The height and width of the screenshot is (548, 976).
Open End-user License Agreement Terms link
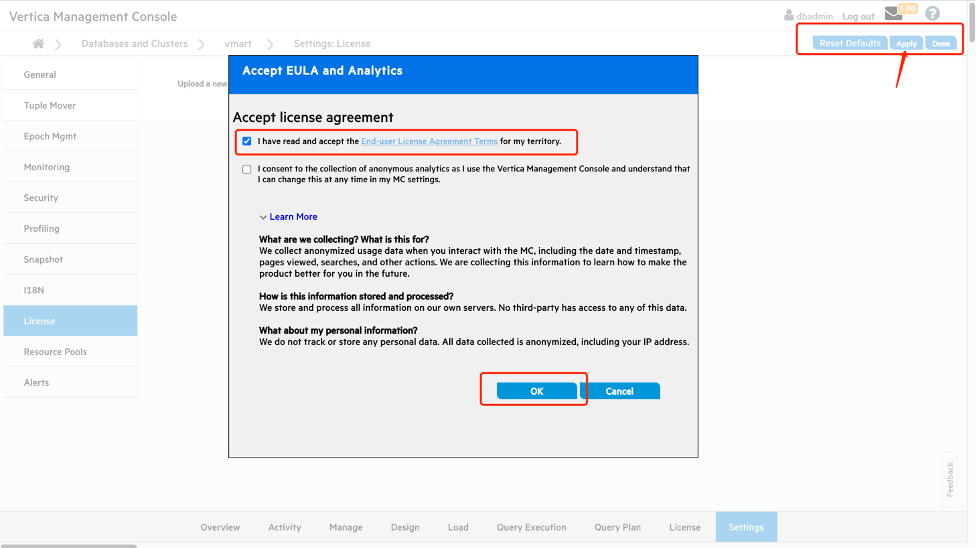tap(429, 141)
